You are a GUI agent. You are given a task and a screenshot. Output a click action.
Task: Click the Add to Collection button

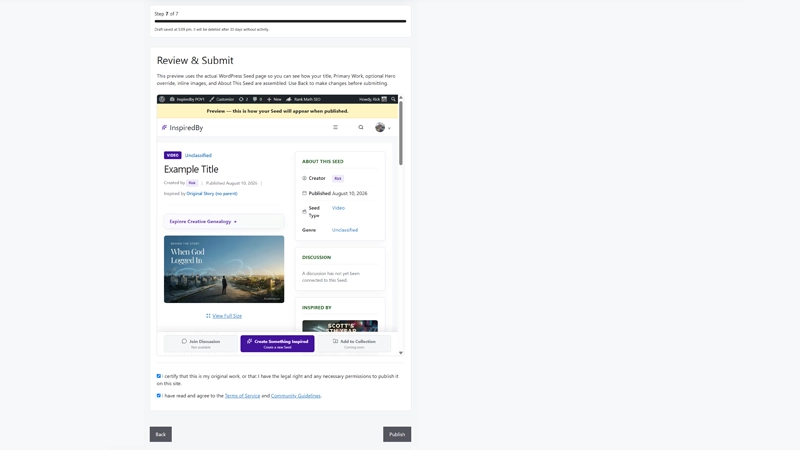point(354,343)
